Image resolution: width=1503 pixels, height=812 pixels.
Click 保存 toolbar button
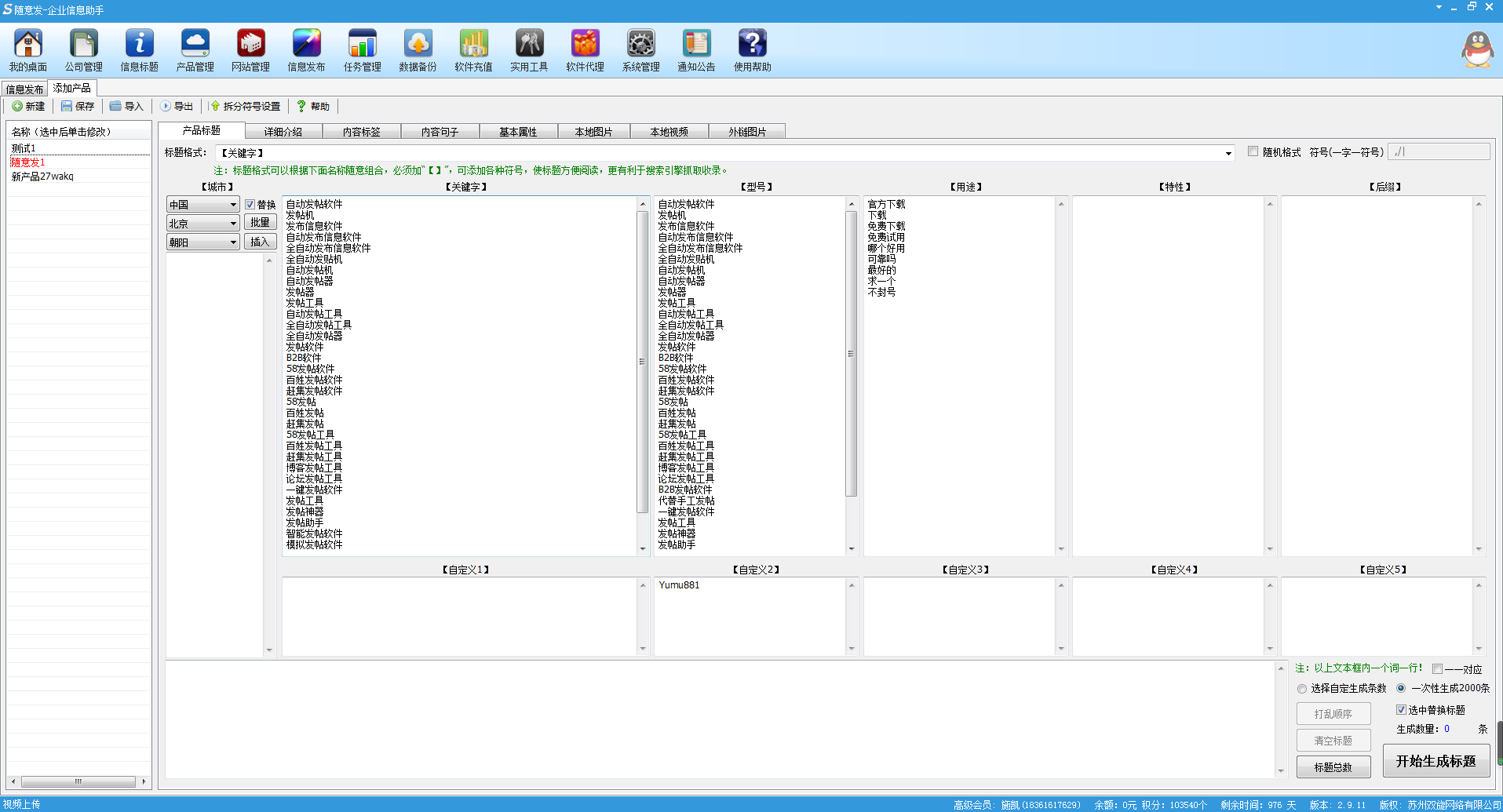pyautogui.click(x=78, y=106)
